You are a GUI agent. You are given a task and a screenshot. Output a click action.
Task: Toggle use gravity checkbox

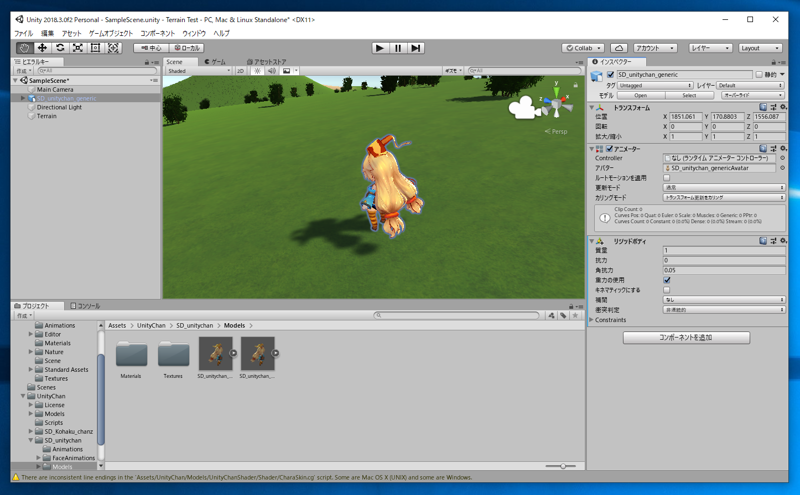point(666,280)
